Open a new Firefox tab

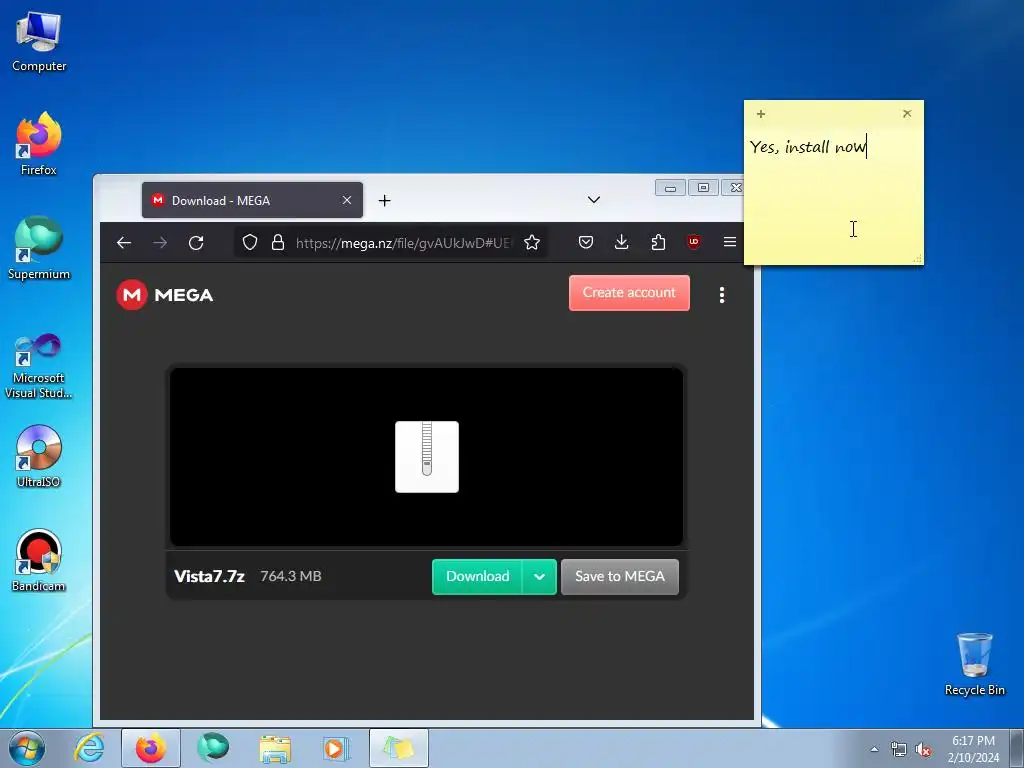click(x=385, y=200)
